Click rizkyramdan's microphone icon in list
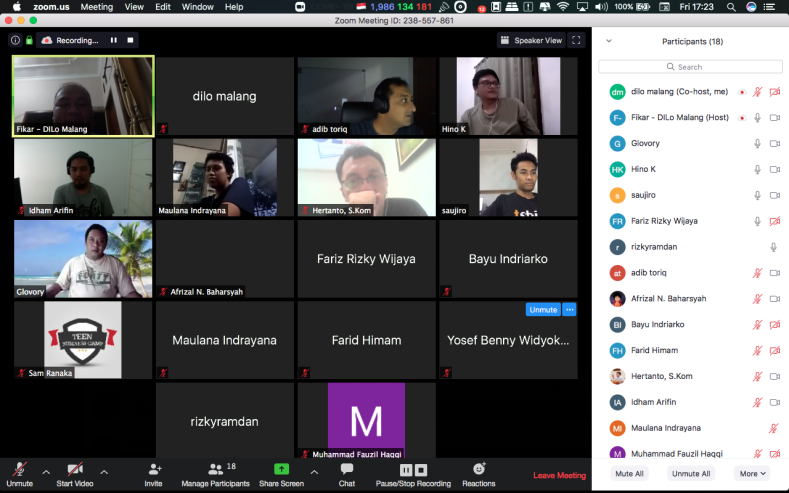This screenshot has height=493, width=789. [x=774, y=247]
